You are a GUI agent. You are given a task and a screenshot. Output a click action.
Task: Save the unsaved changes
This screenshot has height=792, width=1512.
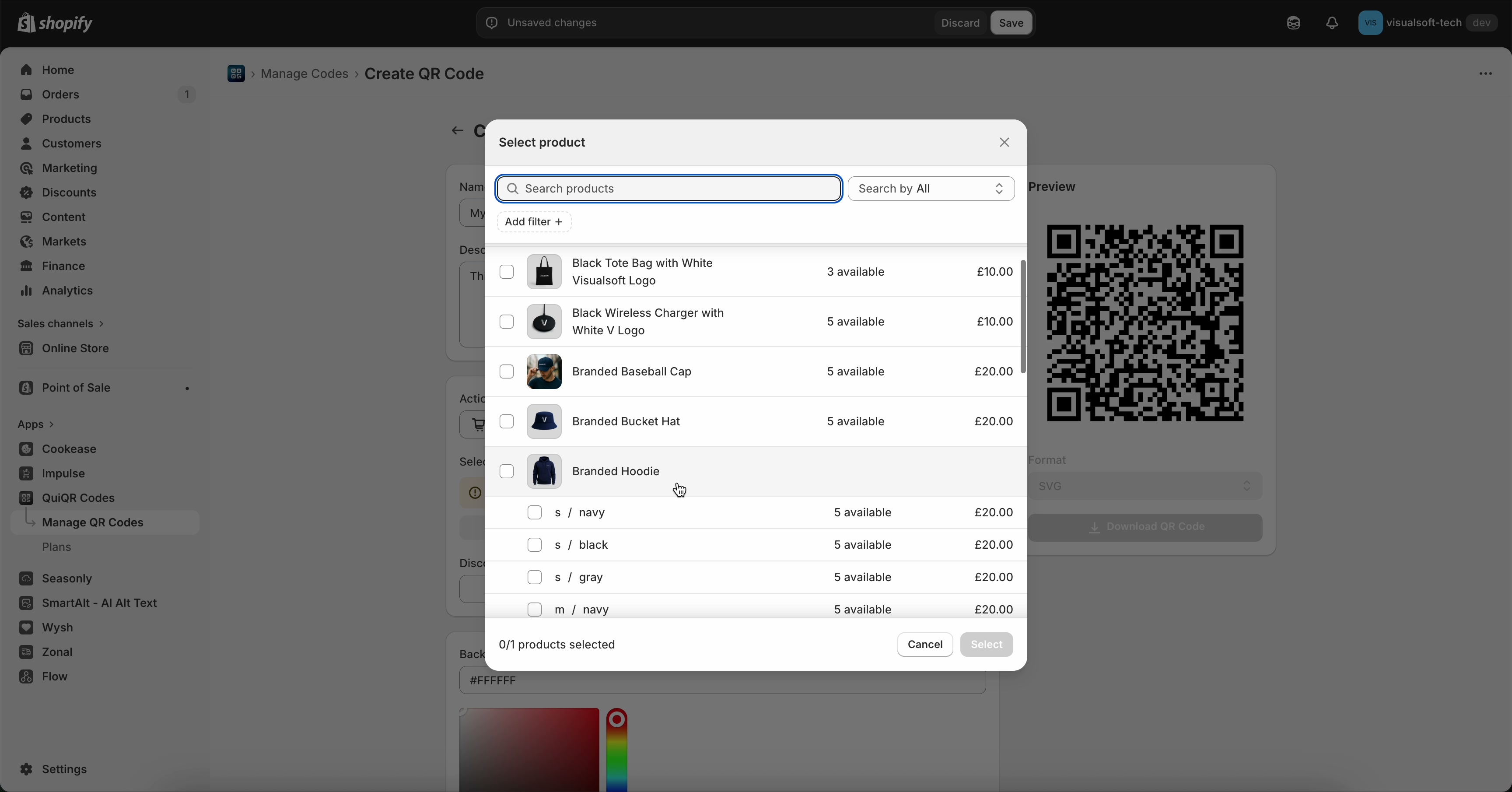[x=1011, y=23]
